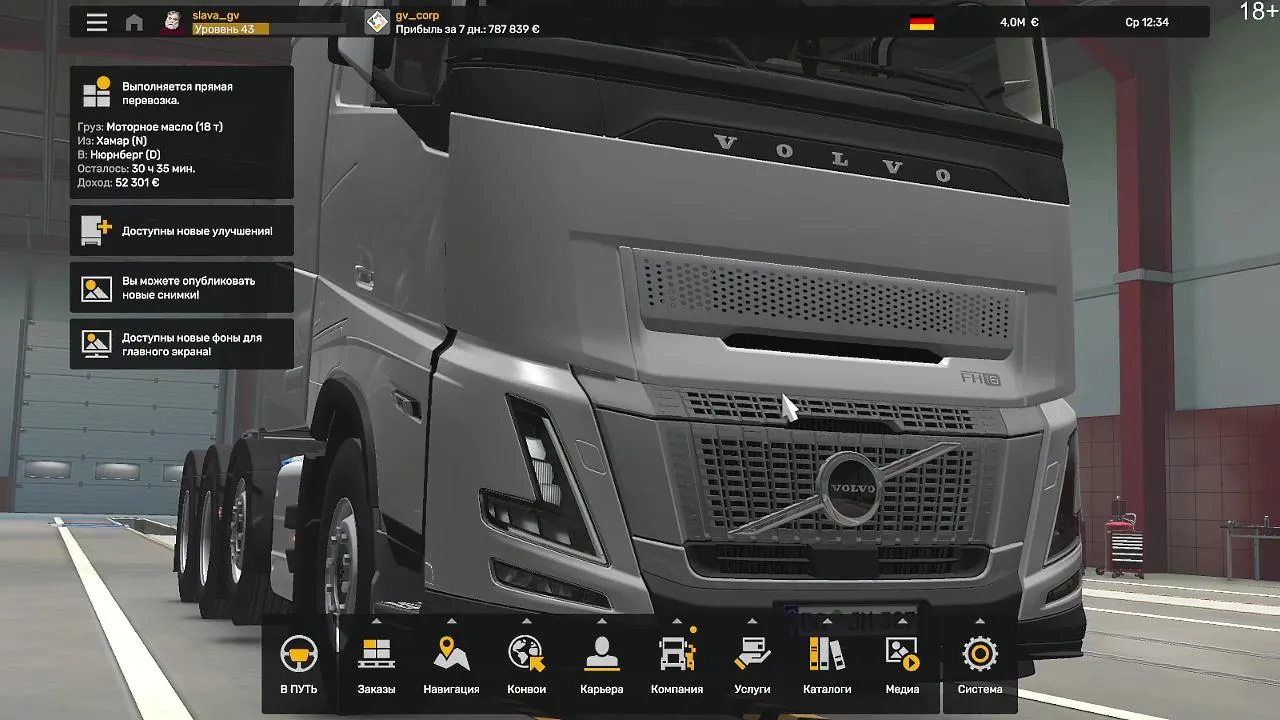The height and width of the screenshot is (720, 1280).
Task: Open slava_gv player avatar profile
Action: tap(172, 22)
